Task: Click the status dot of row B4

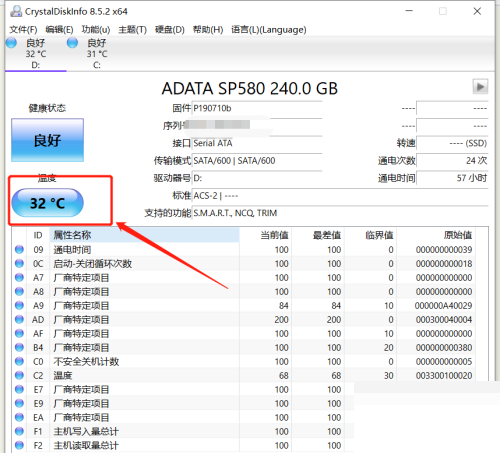Action: click(x=19, y=347)
